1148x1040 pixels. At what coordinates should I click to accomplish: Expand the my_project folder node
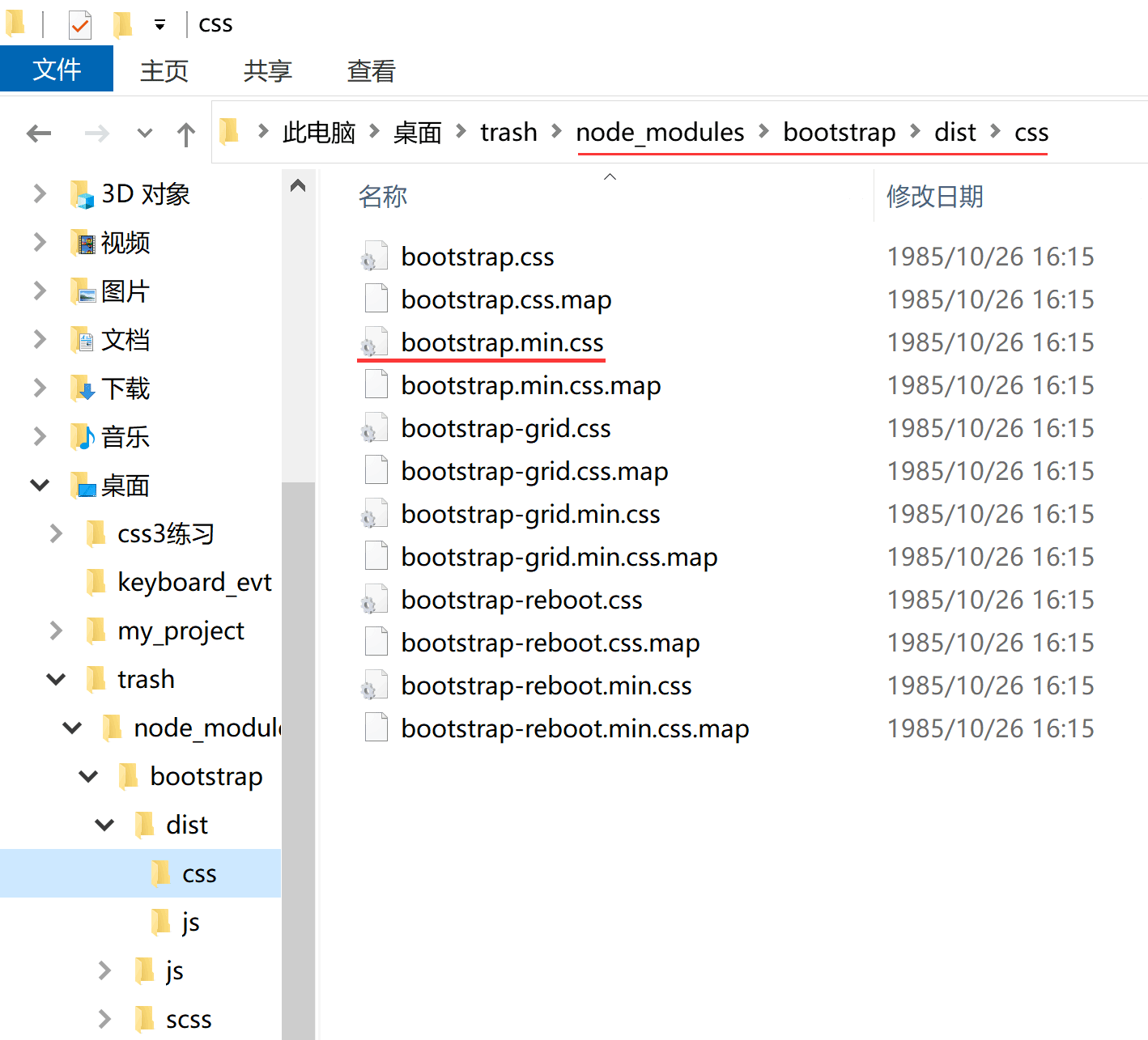[56, 631]
